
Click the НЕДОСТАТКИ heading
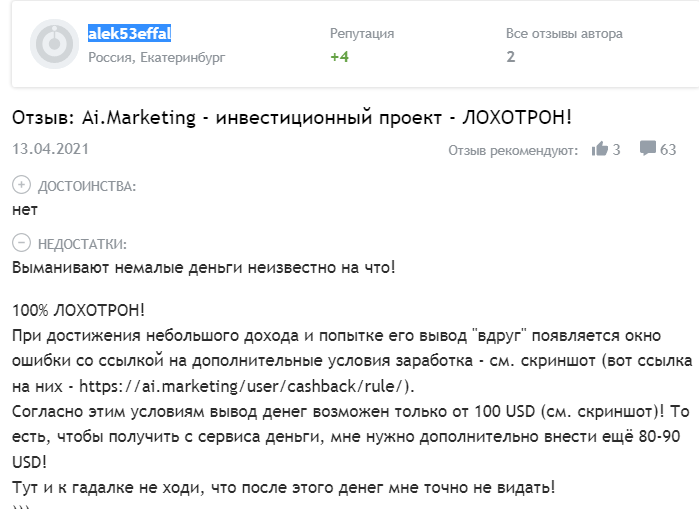(x=82, y=244)
